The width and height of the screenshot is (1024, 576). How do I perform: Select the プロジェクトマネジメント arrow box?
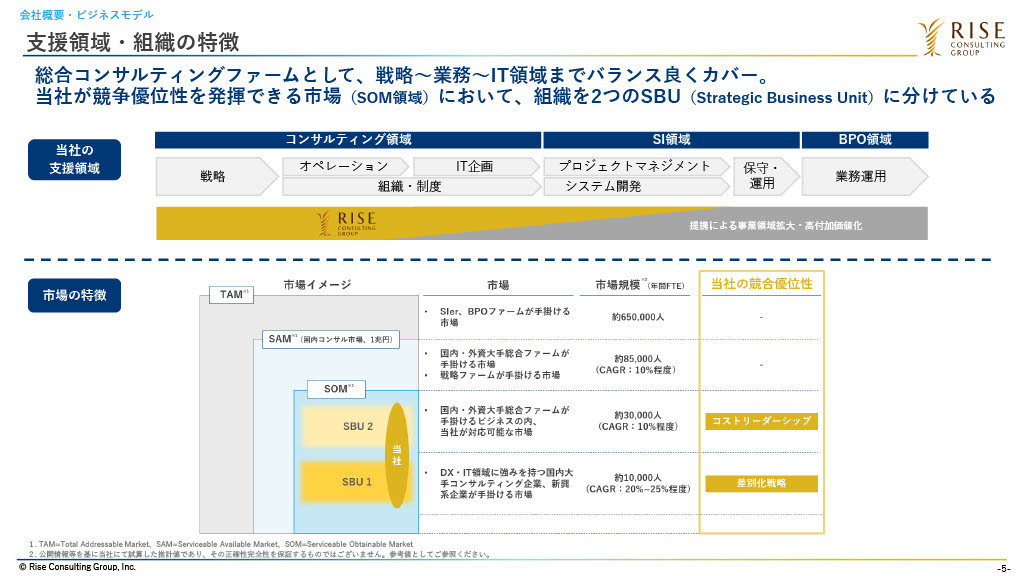coord(637,167)
